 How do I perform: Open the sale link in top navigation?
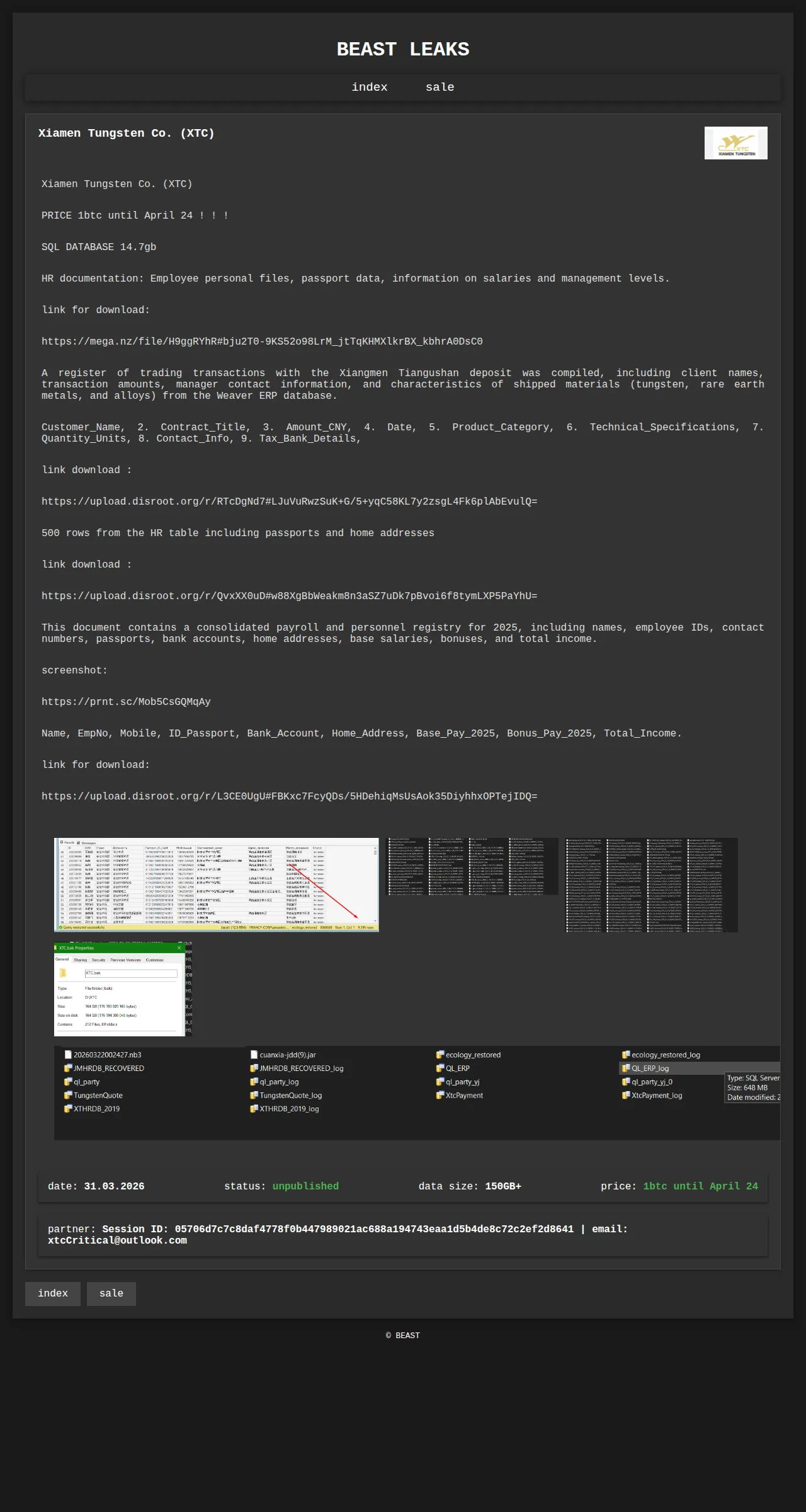[x=440, y=88]
